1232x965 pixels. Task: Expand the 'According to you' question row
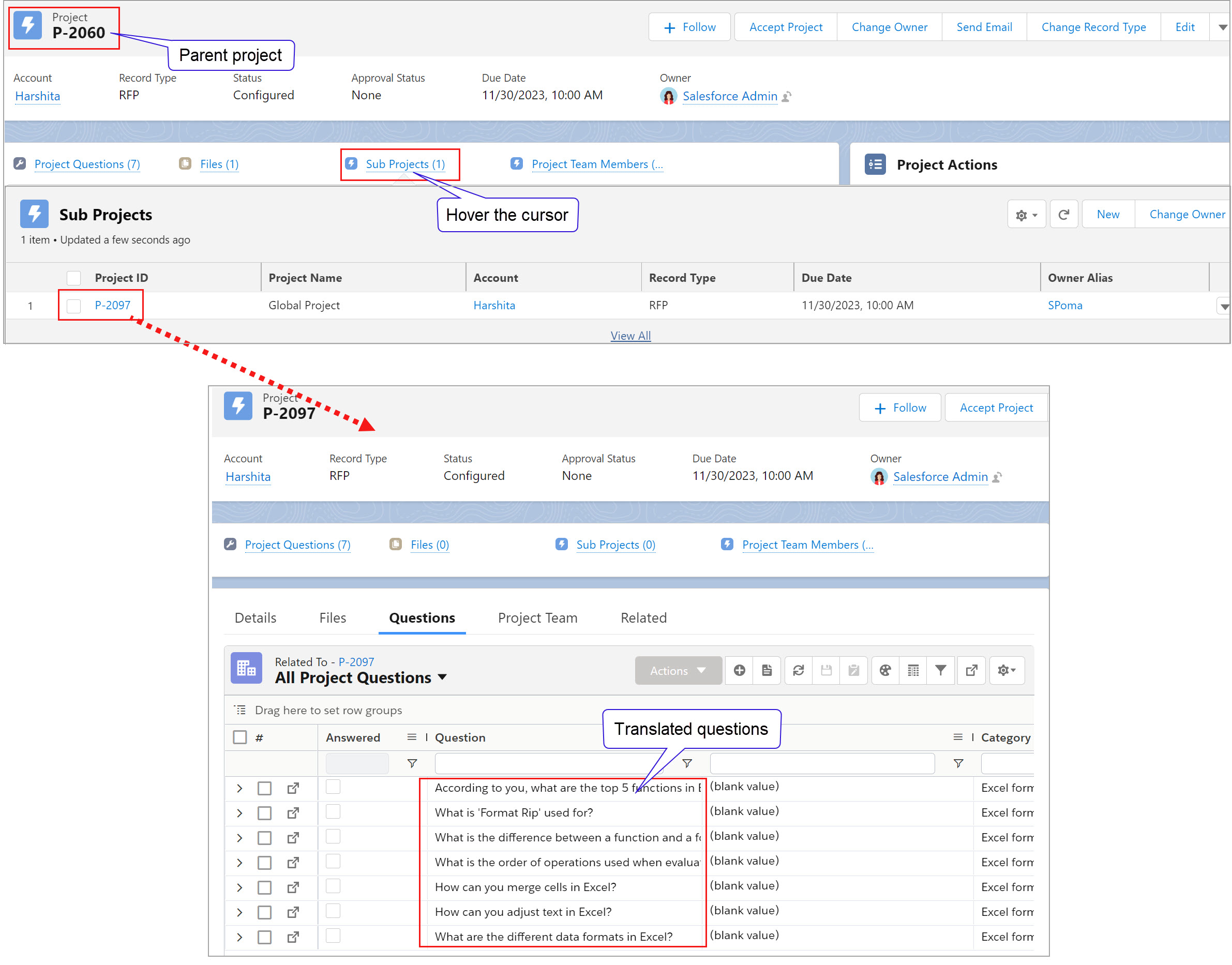coord(239,788)
